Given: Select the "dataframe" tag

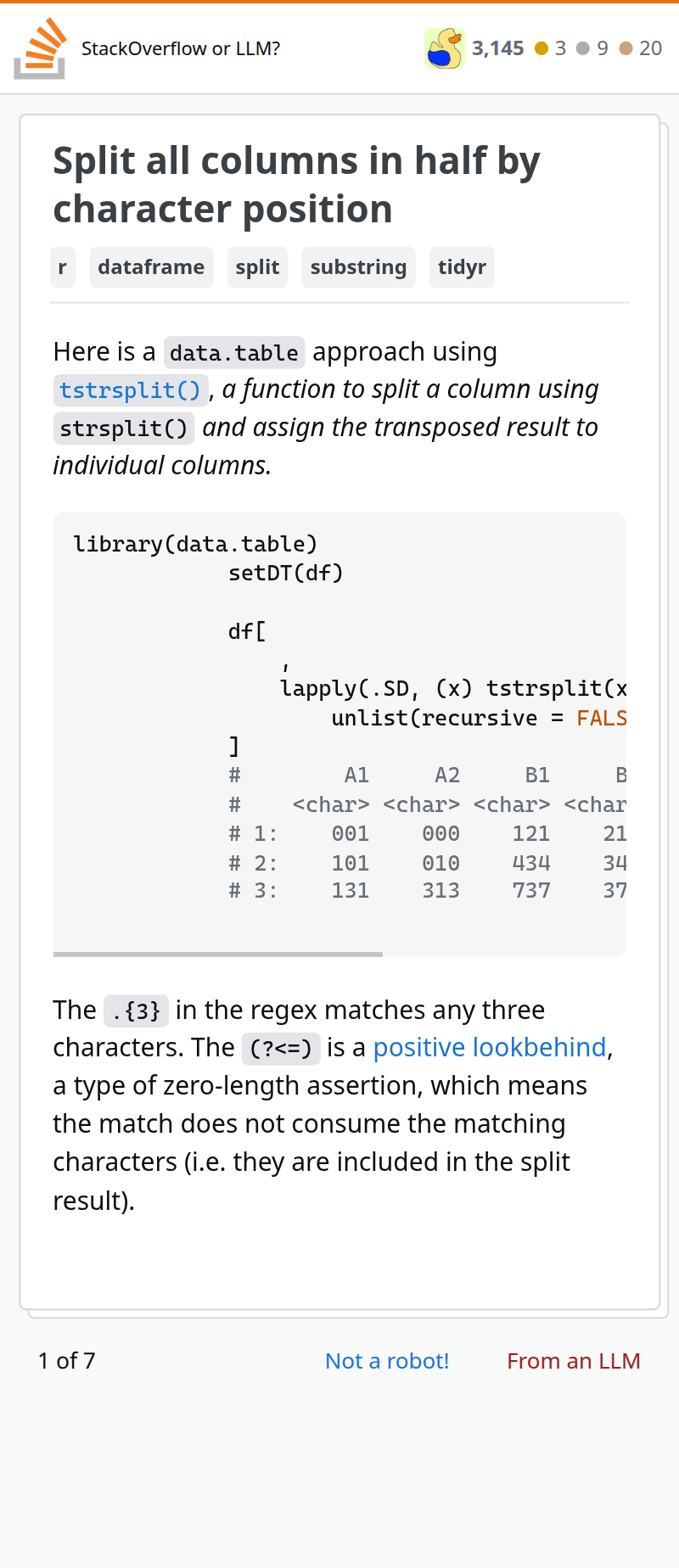Looking at the screenshot, I should pos(151,267).
